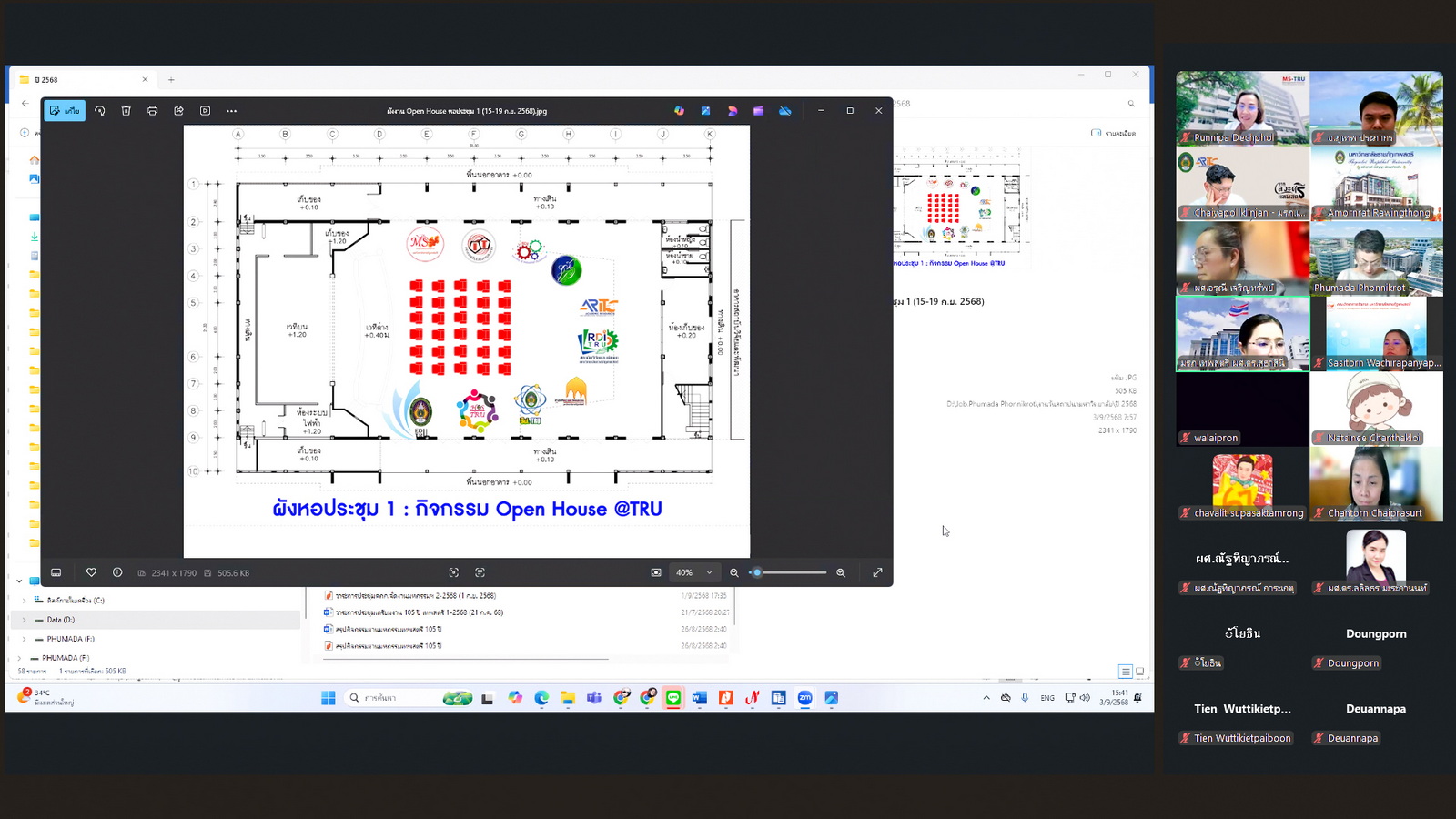Switch Explorer to large thumbnails view

[1139, 672]
